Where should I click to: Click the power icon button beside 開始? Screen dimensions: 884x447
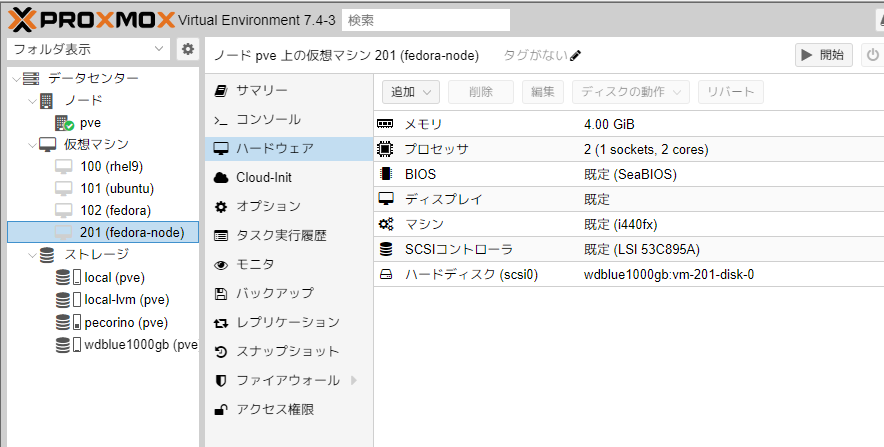pos(873,55)
